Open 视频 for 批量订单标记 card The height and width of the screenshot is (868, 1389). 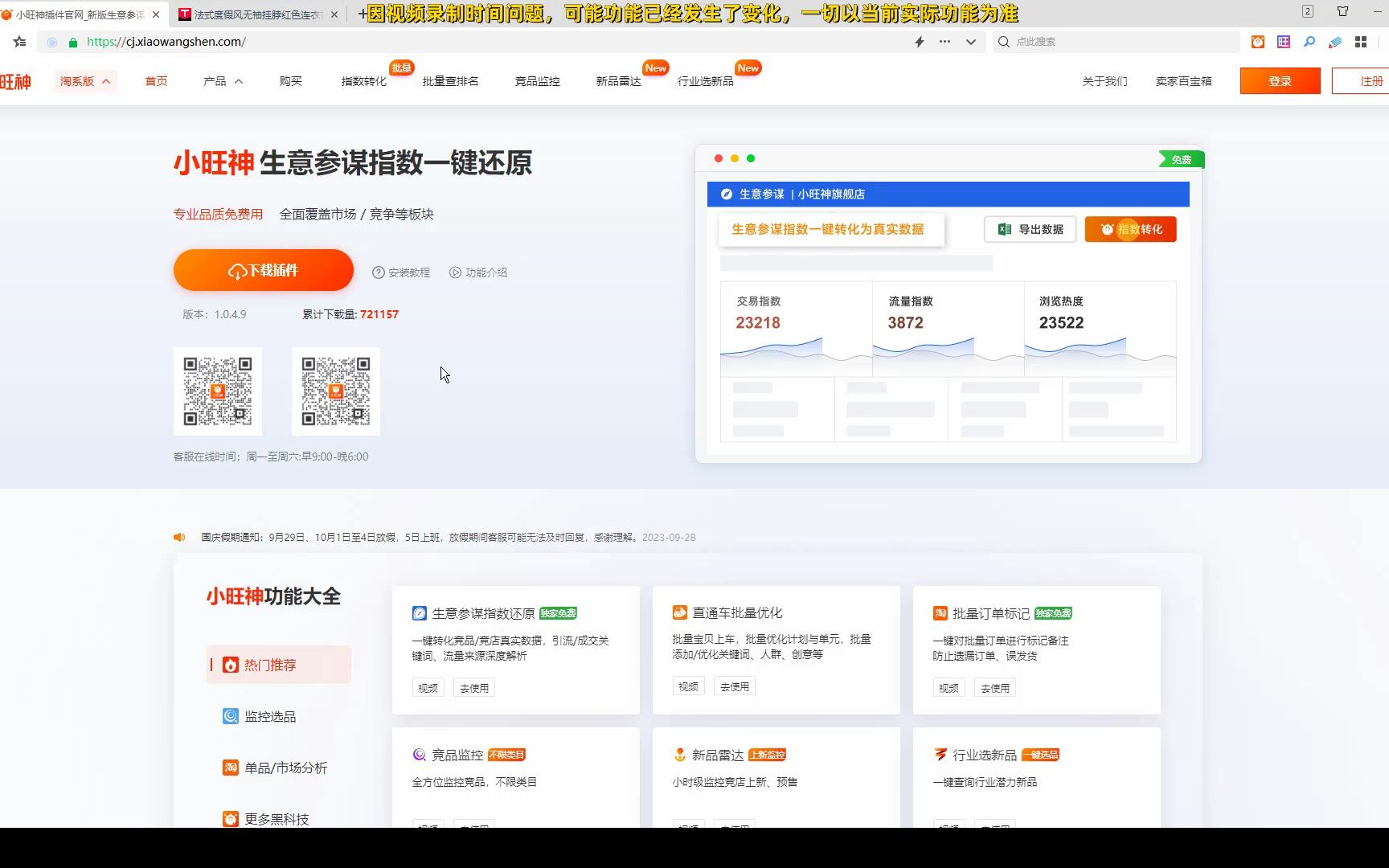click(949, 688)
